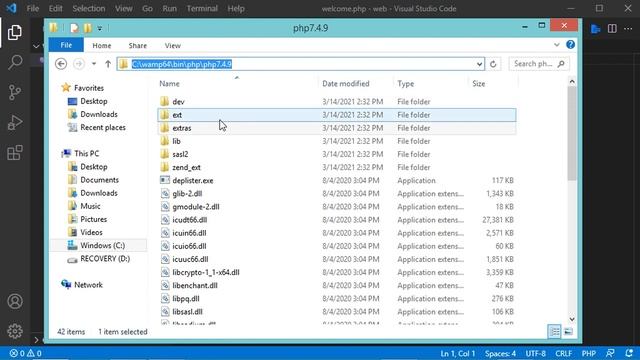Click the errors and warnings status indicator
Viewport: 640px width, 360px height.
point(25,353)
